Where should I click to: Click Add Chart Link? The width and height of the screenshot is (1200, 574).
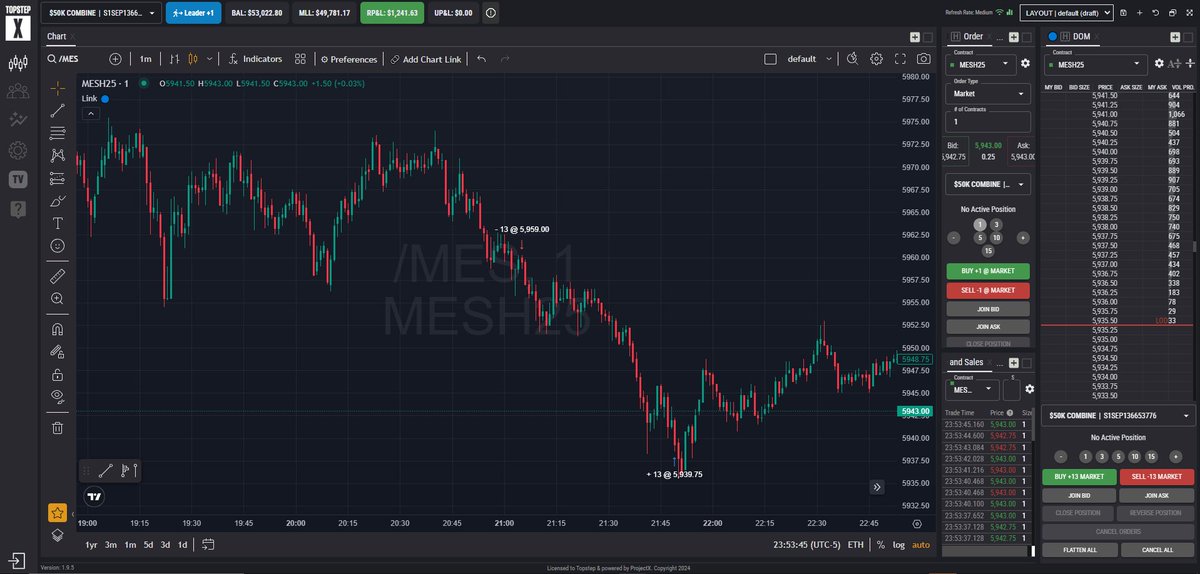point(426,59)
